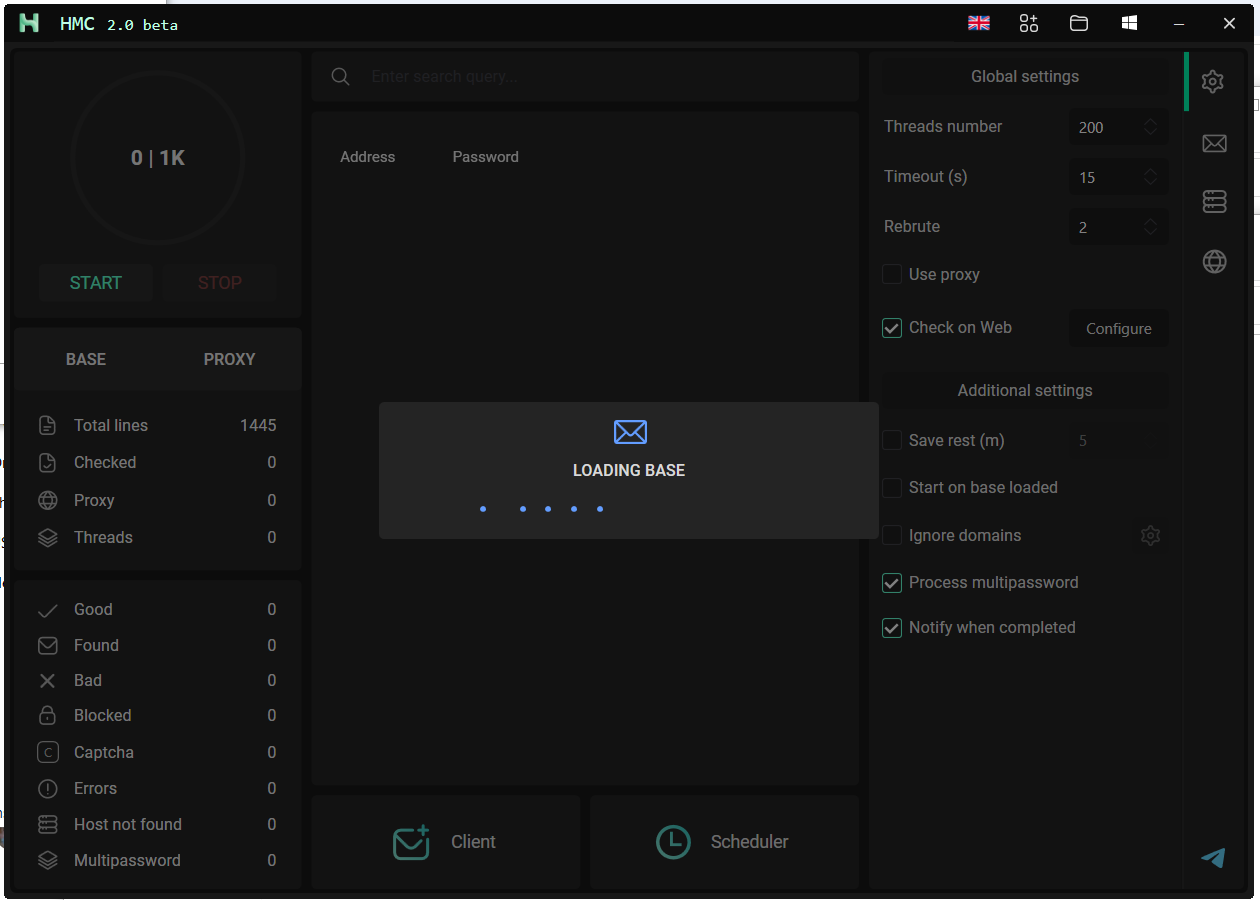Click the Password column header
Image resolution: width=1260 pixels, height=900 pixels.
pos(485,157)
